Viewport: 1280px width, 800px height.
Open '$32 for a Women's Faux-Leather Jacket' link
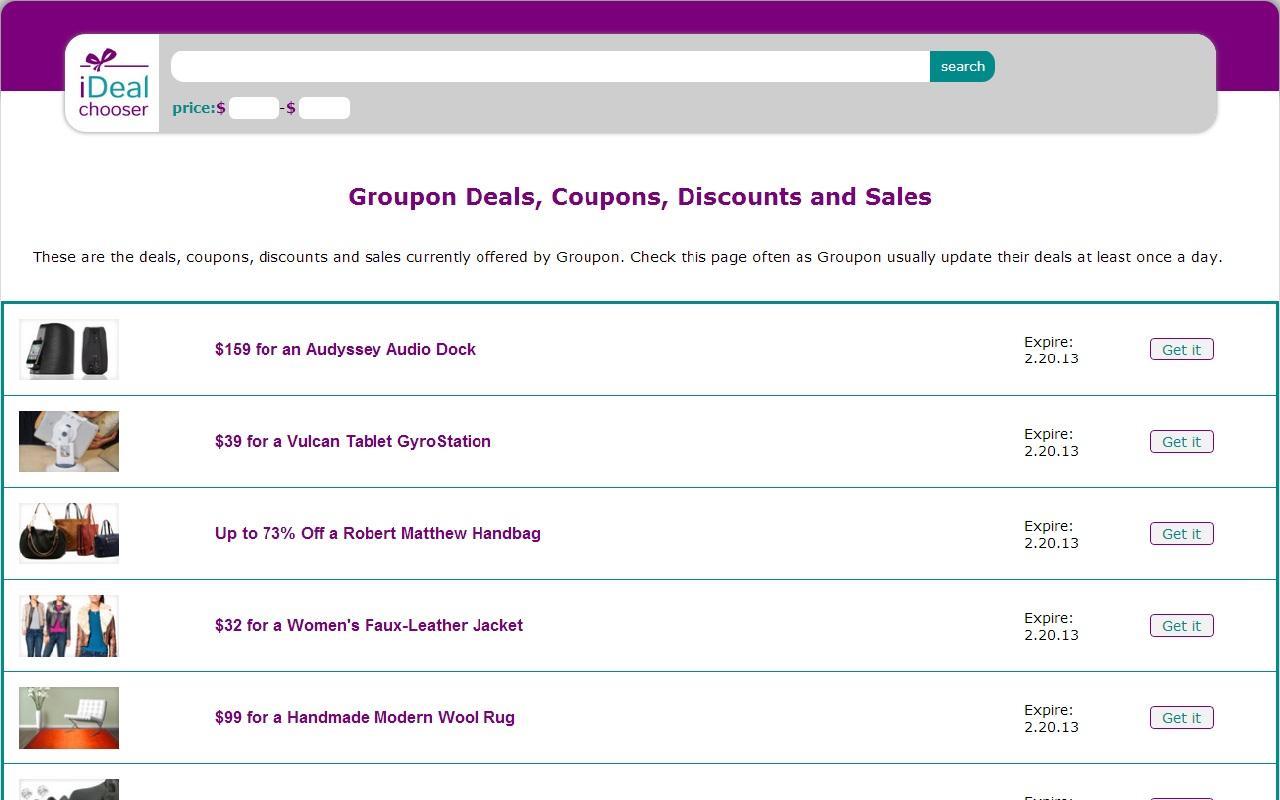click(369, 625)
